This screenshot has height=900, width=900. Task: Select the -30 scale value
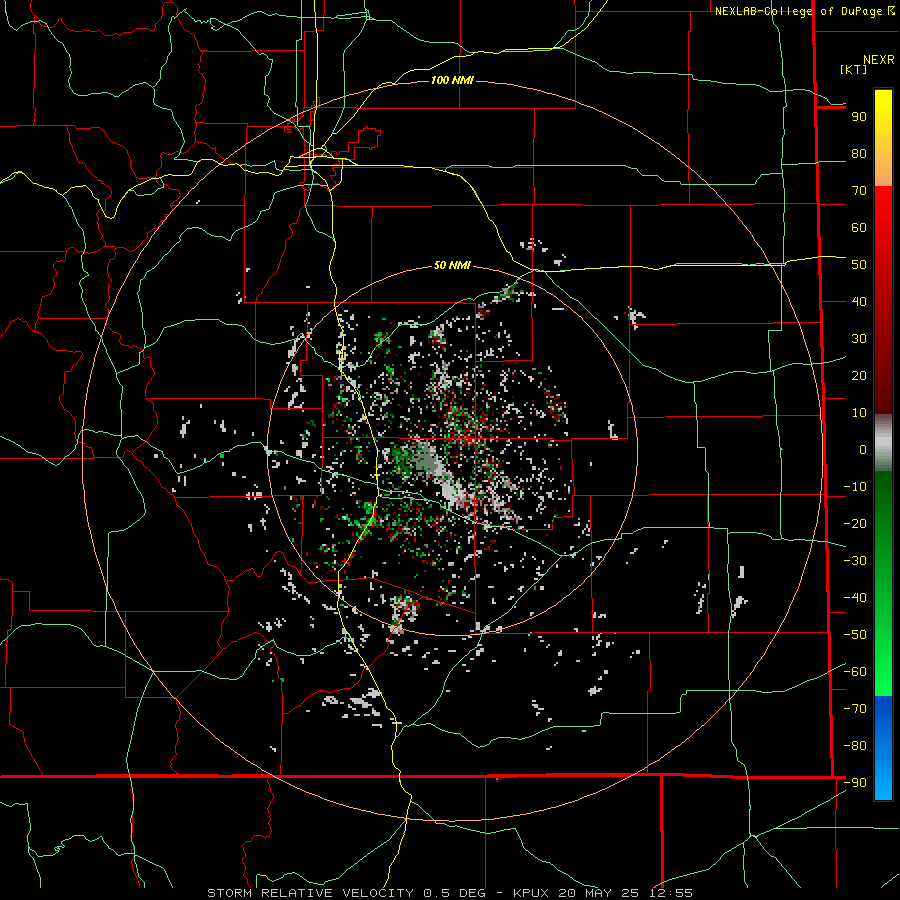coord(855,561)
